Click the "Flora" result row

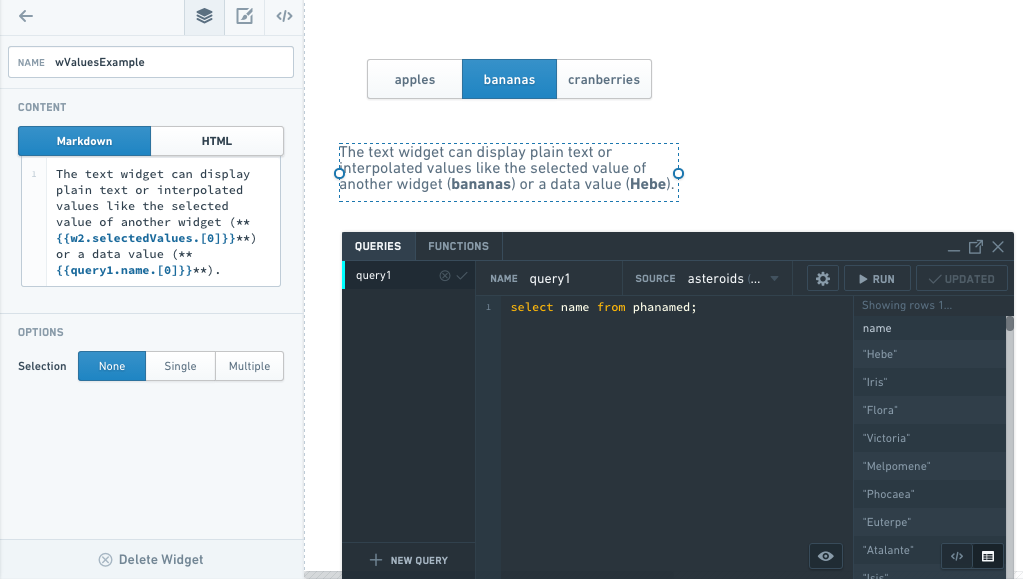coord(930,411)
